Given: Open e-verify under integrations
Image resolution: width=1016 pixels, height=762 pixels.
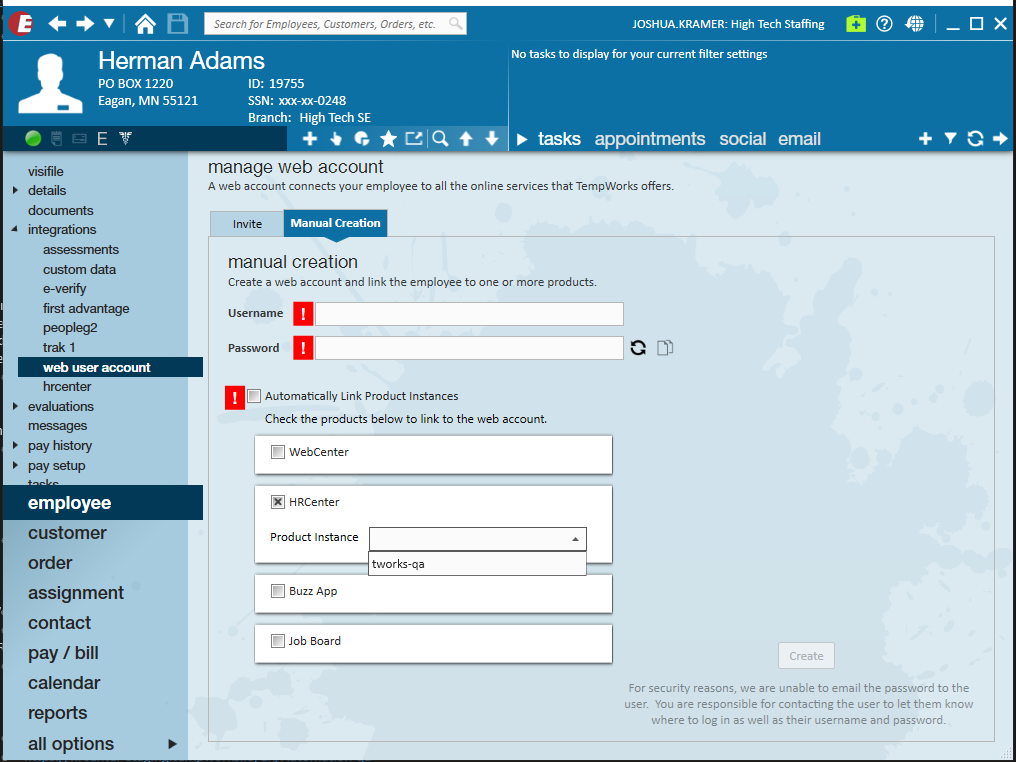Looking at the screenshot, I should (x=64, y=289).
